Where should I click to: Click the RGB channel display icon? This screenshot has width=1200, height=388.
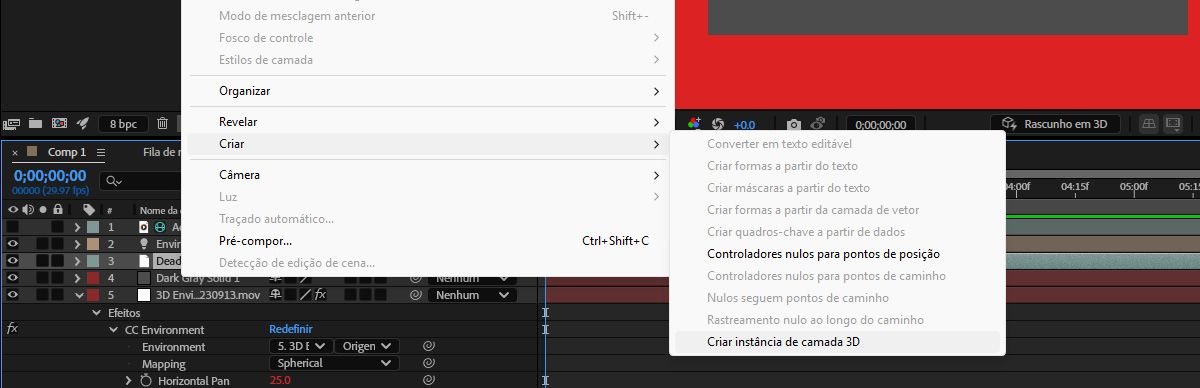click(694, 124)
